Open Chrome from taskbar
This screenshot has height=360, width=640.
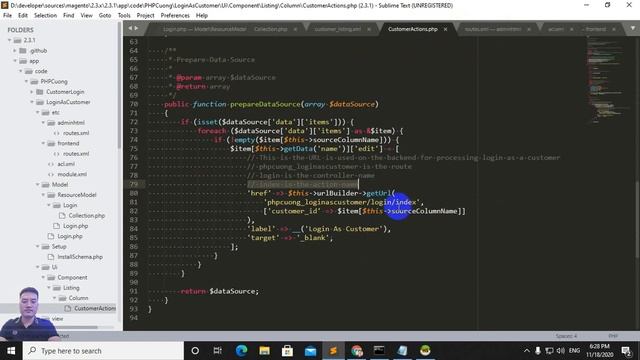coord(357,351)
